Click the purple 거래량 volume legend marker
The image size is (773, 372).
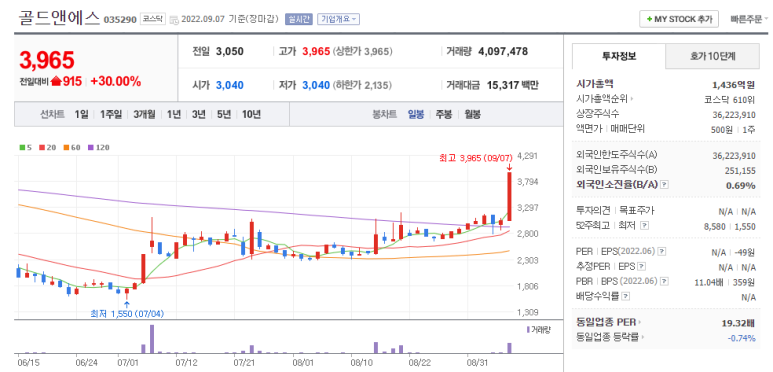[527, 329]
